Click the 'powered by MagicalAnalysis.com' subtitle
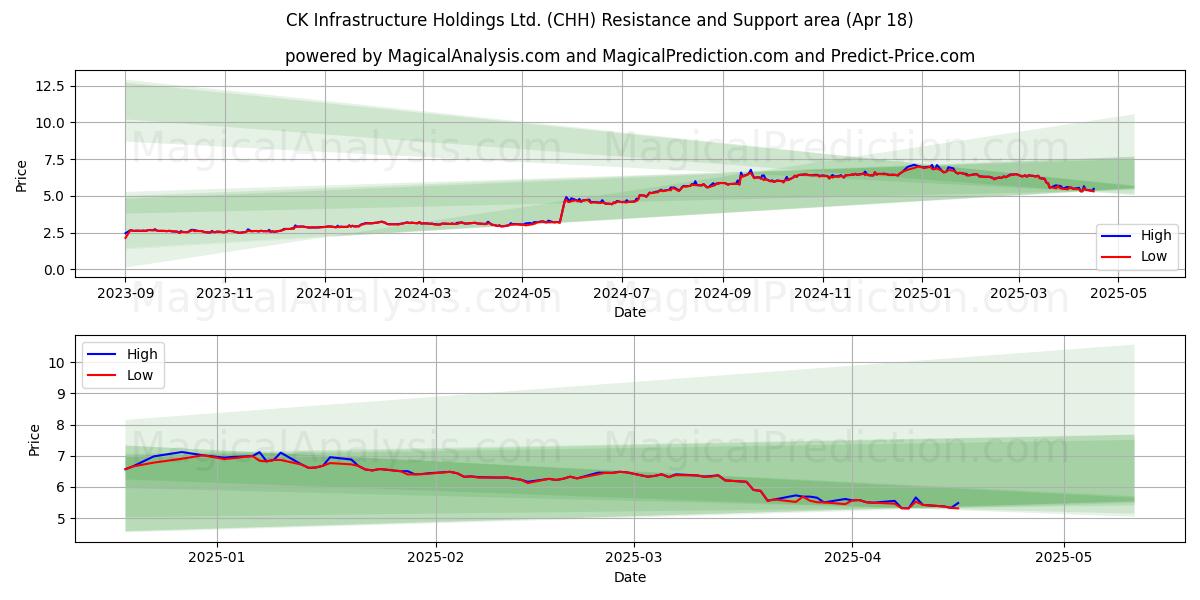 pyautogui.click(x=630, y=56)
